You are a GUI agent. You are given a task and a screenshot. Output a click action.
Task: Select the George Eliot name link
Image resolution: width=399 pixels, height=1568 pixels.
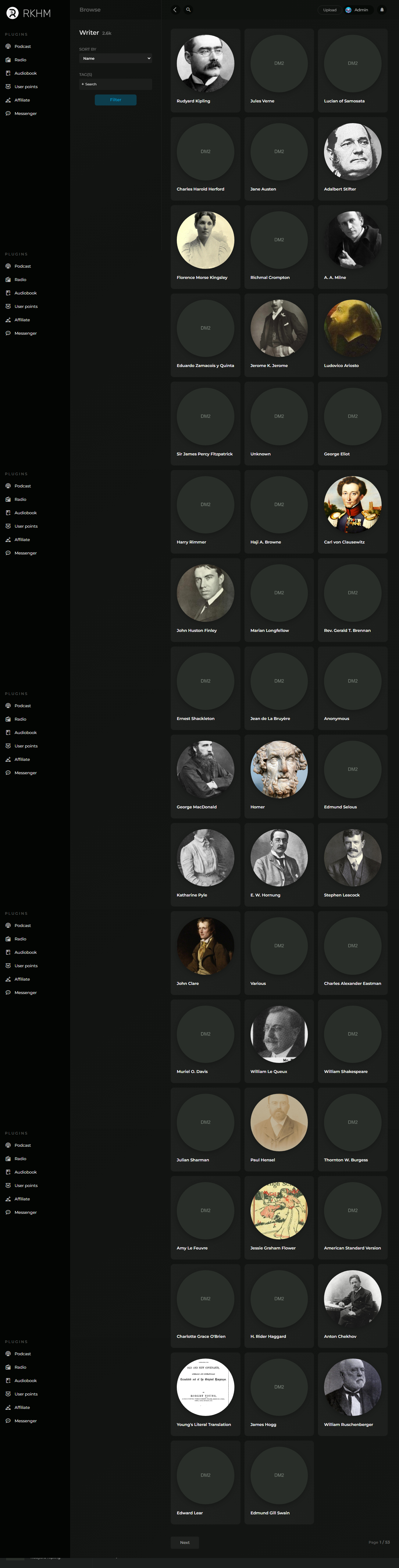pos(337,454)
